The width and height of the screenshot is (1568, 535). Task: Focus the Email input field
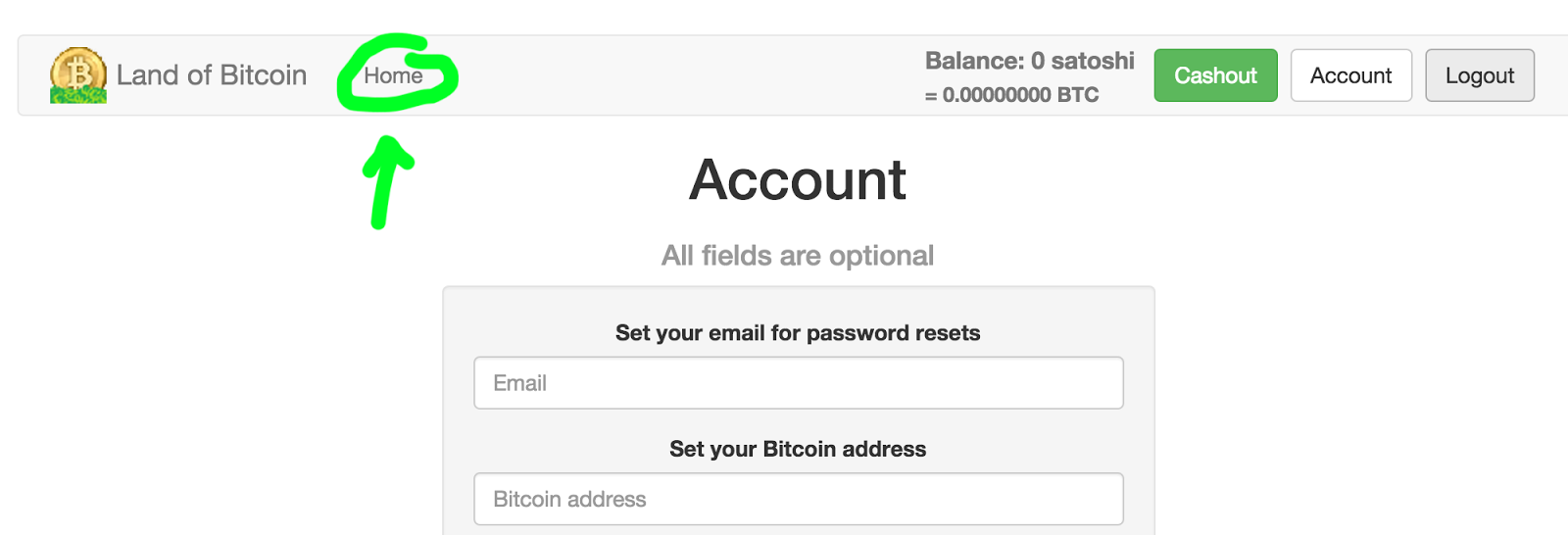click(x=798, y=383)
